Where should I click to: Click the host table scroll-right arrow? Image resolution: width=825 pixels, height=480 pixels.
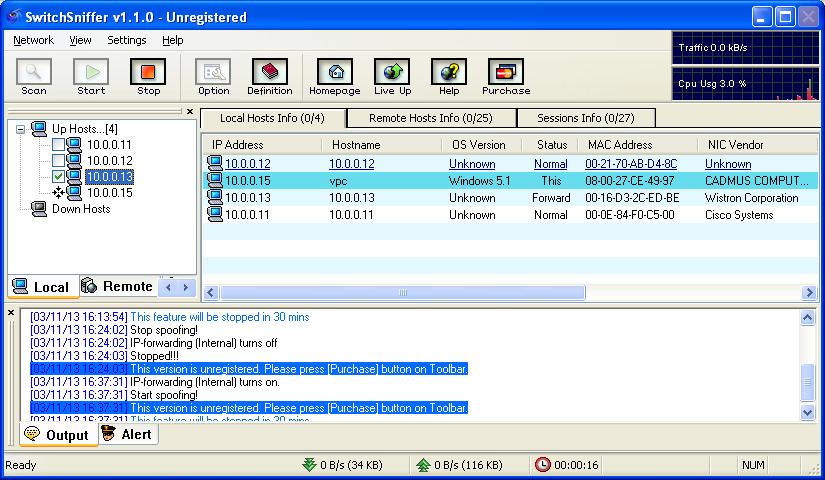click(809, 292)
